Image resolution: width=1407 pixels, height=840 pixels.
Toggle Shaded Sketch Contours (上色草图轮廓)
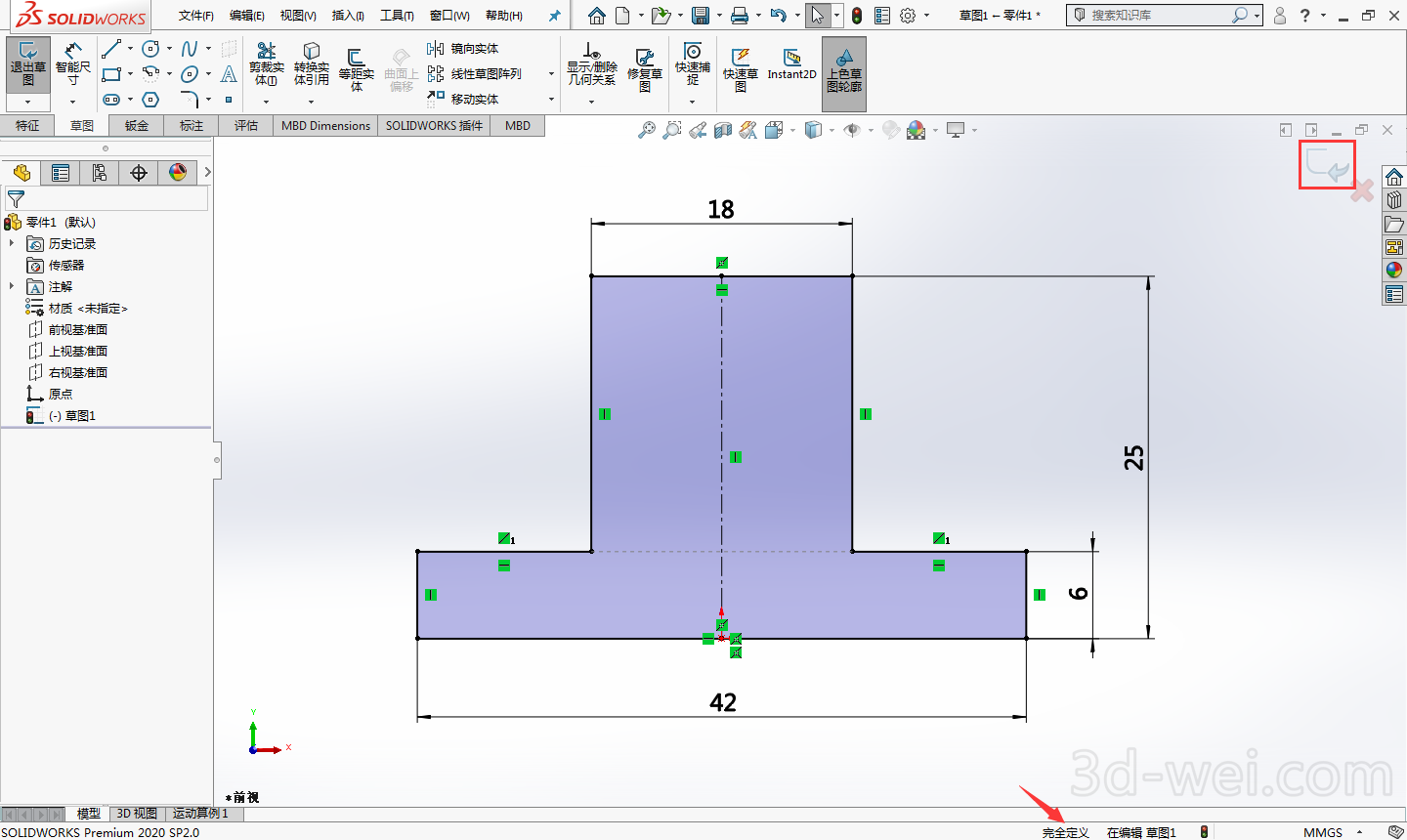(x=843, y=70)
